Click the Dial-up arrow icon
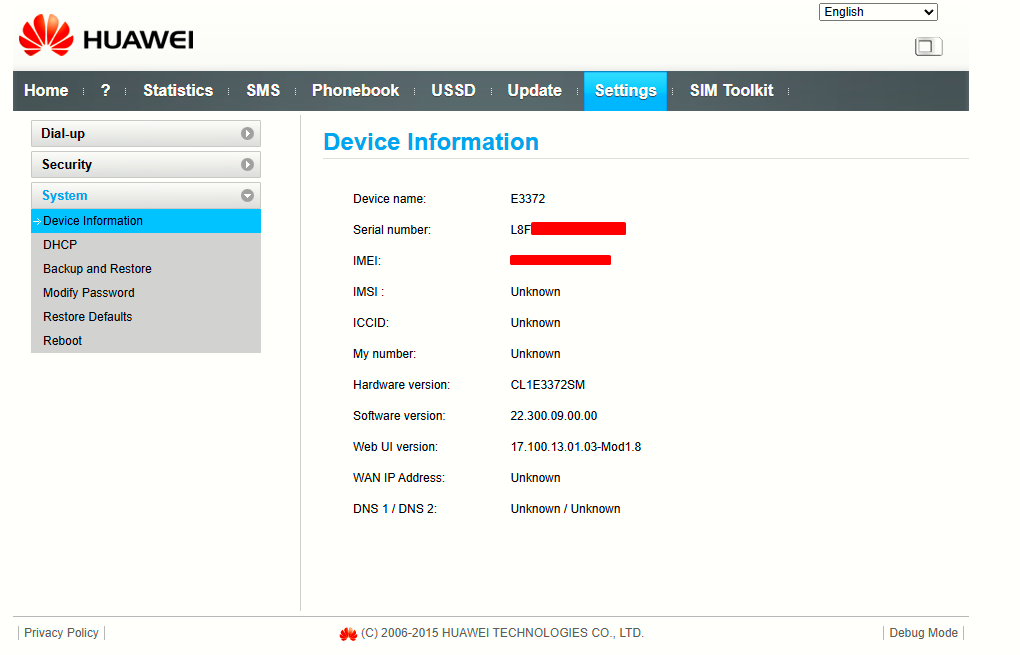The height and width of the screenshot is (655, 1020). (x=247, y=133)
